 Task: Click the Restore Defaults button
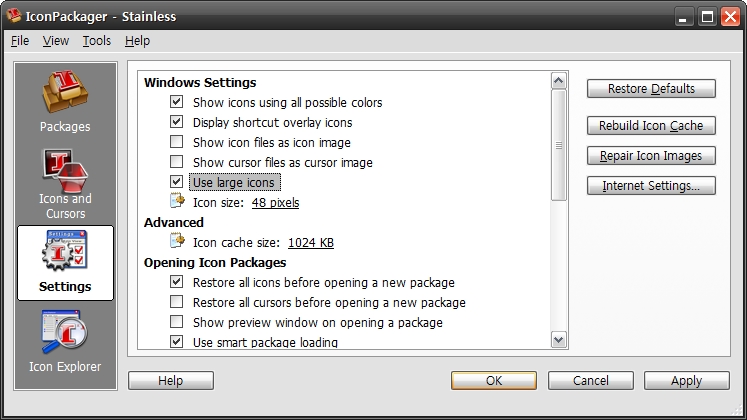651,89
